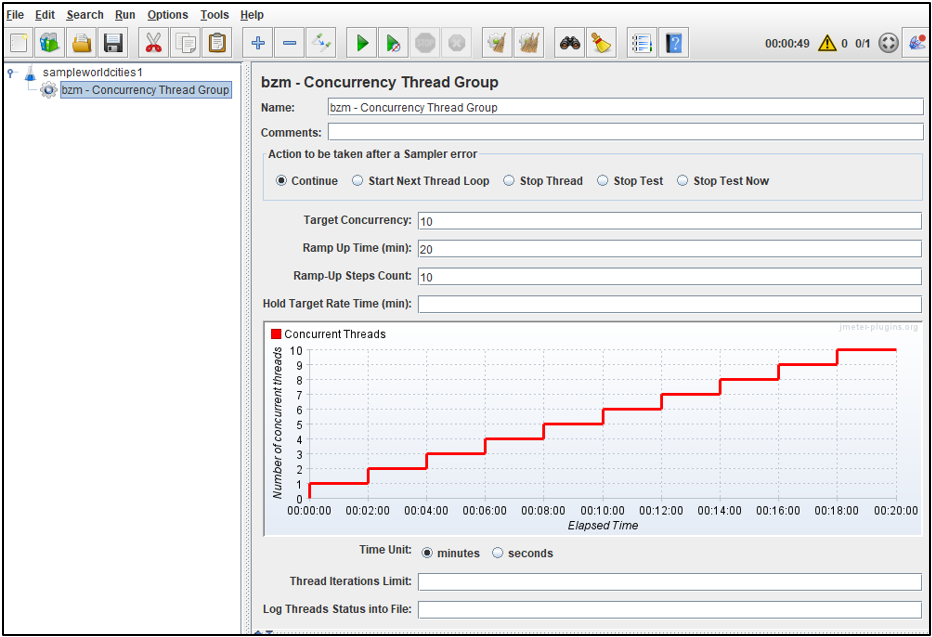
Task: Select the Stop Thread radio button
Action: point(509,181)
